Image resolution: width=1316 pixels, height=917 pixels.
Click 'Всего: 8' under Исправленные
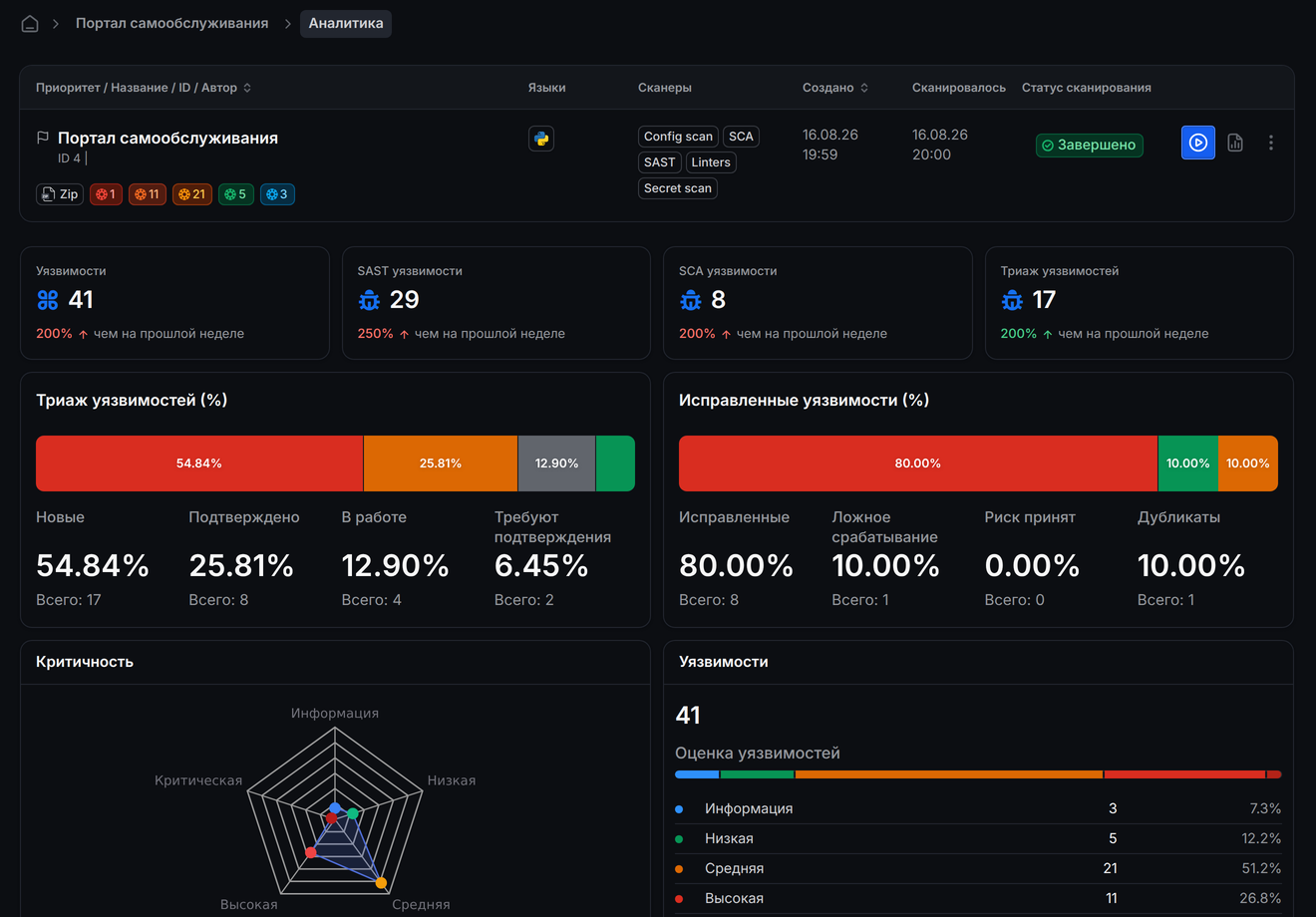point(709,600)
